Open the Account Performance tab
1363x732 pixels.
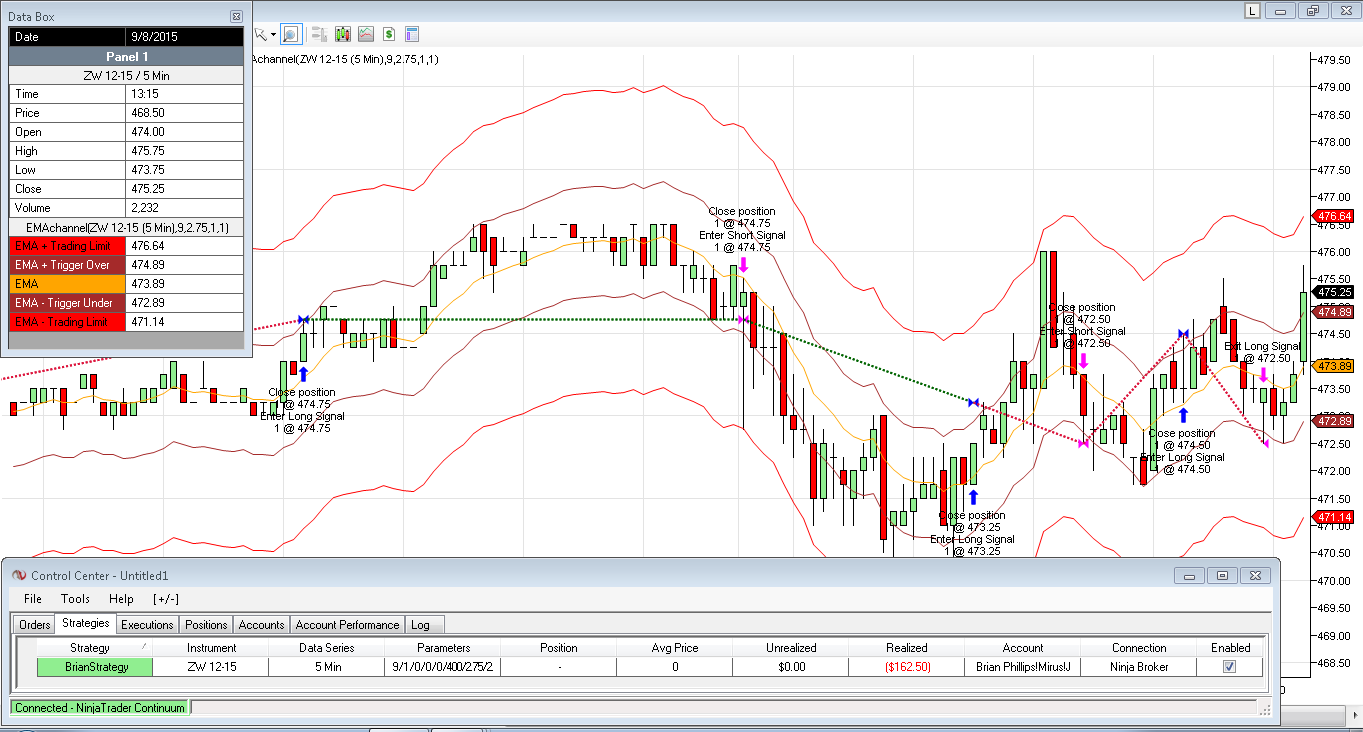[347, 625]
